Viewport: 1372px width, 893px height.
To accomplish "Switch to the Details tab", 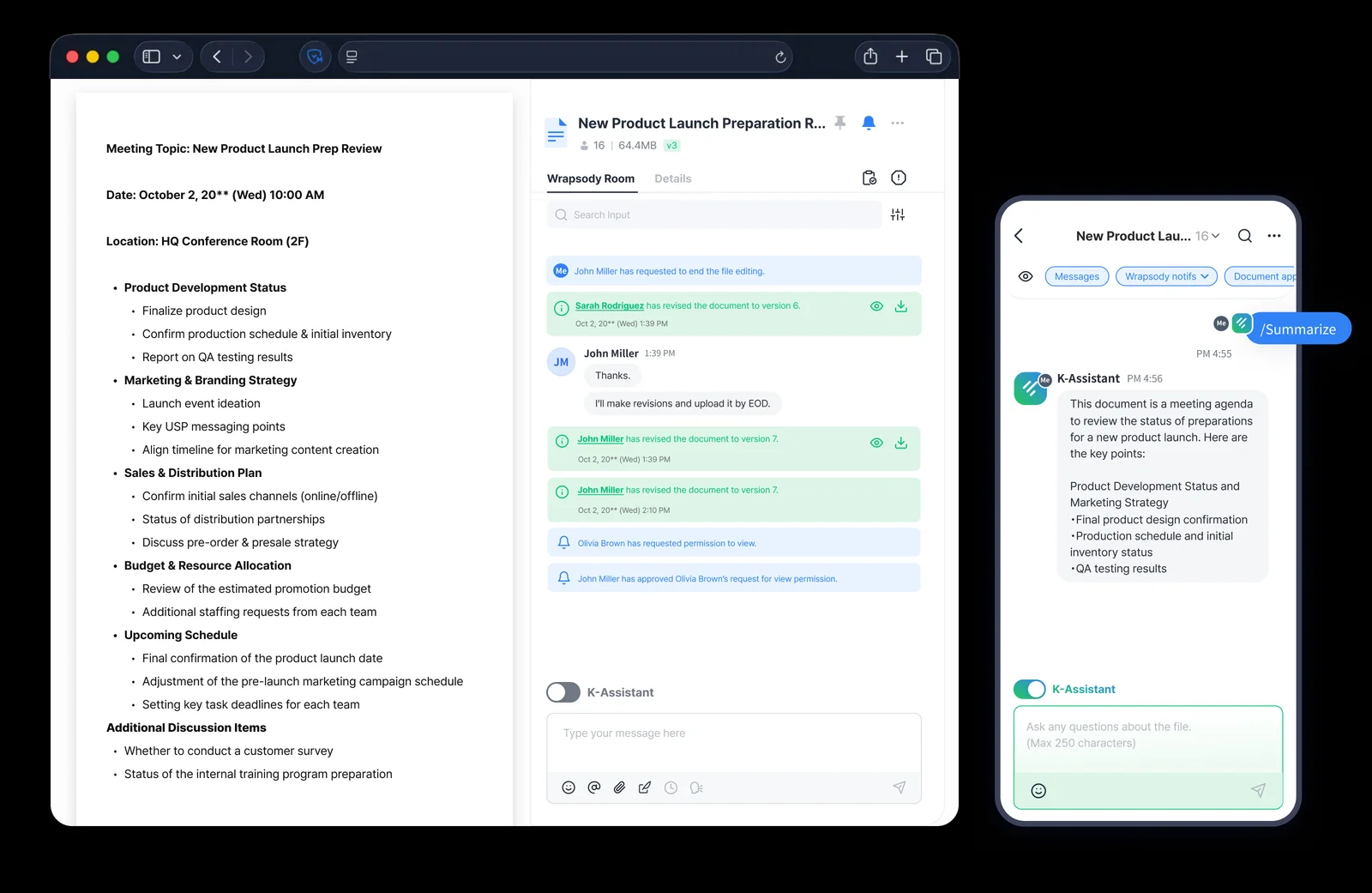I will [673, 178].
